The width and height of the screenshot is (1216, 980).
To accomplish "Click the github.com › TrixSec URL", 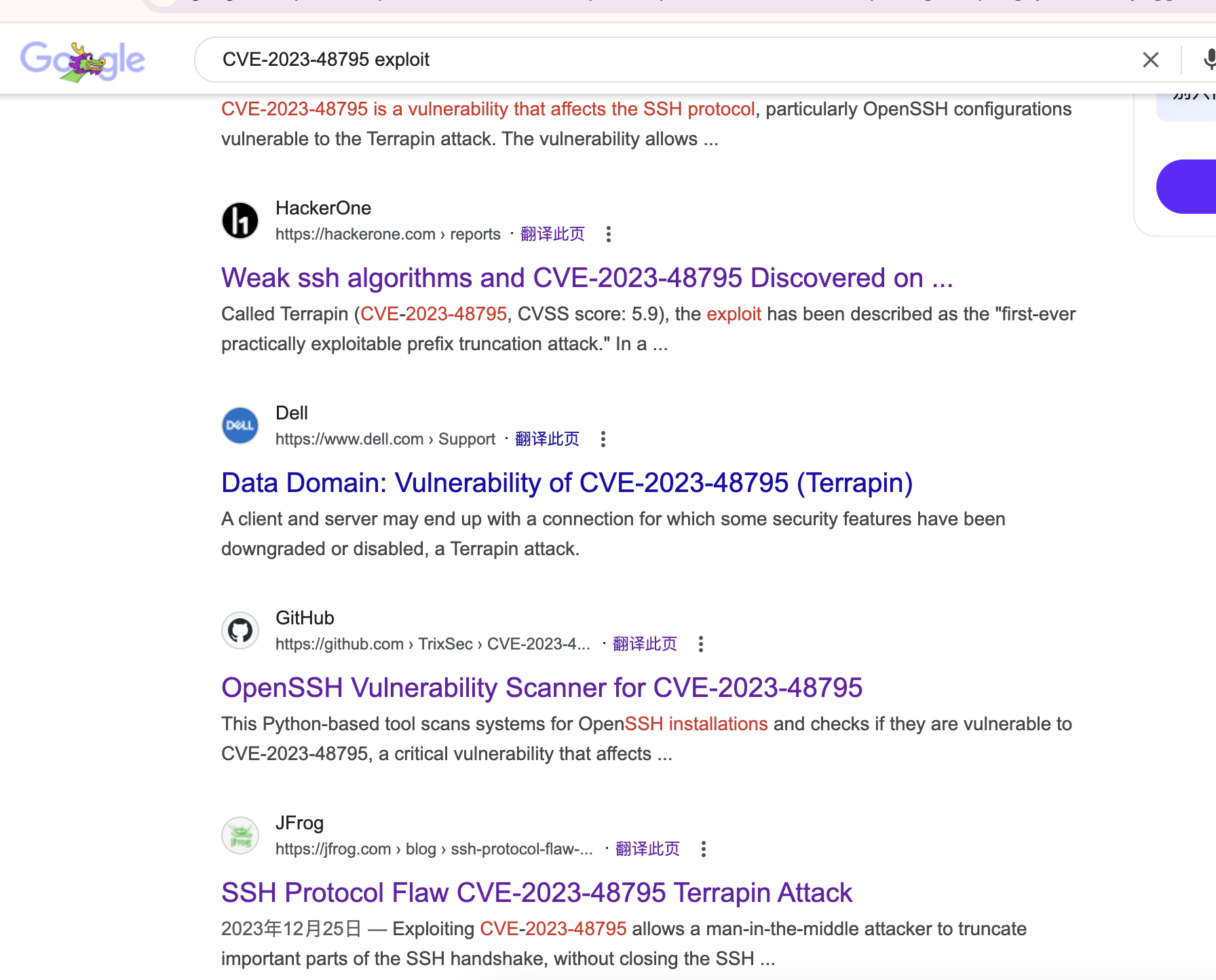I will [x=432, y=644].
